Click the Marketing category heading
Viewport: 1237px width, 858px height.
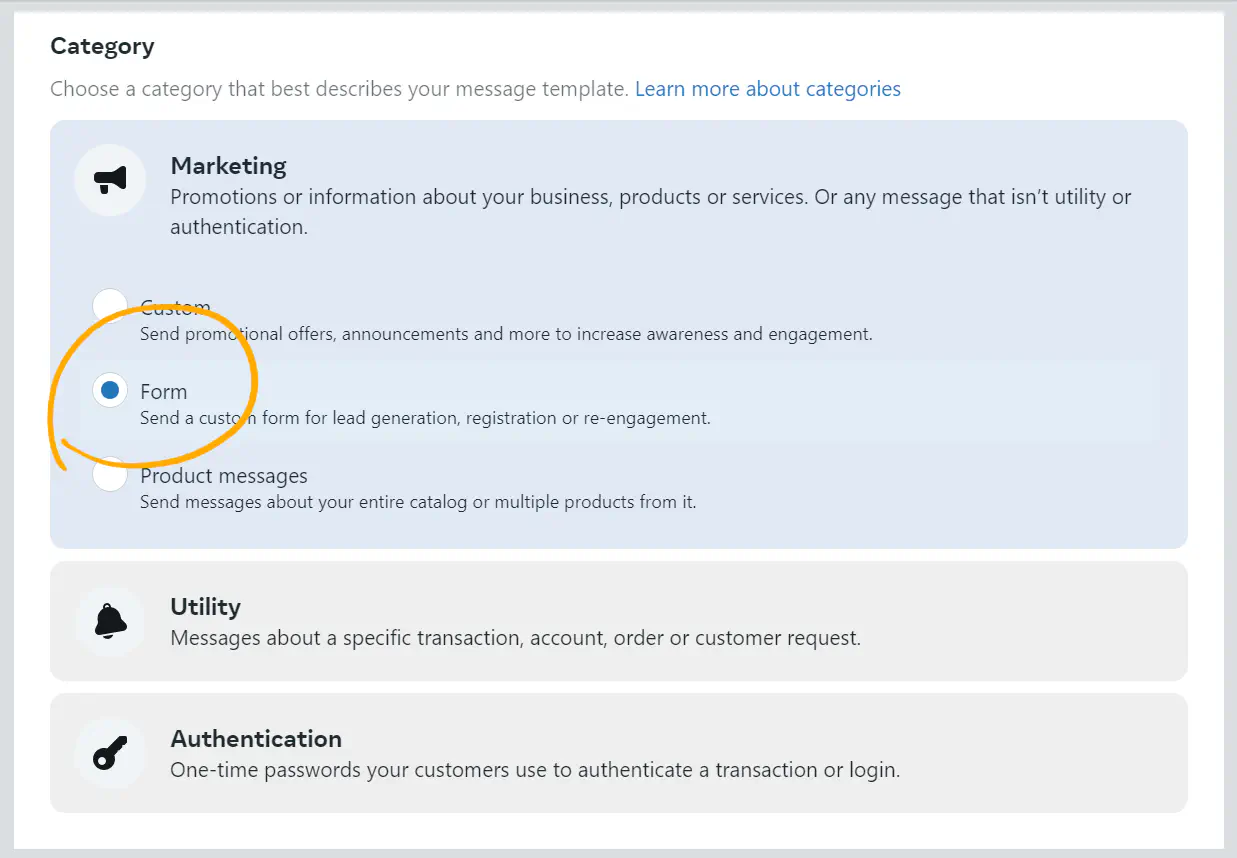[x=228, y=166]
